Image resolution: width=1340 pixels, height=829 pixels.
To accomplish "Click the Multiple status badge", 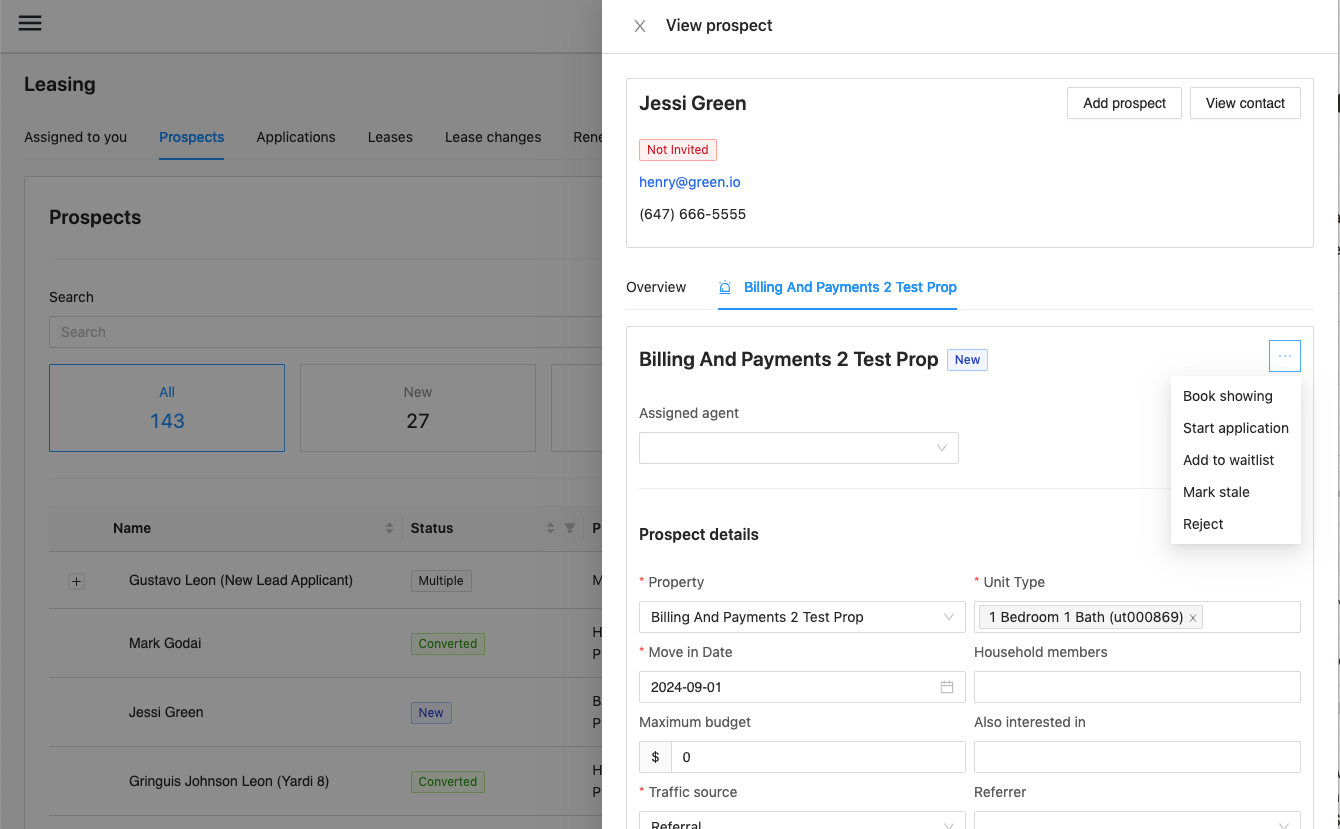I will click(x=441, y=581).
